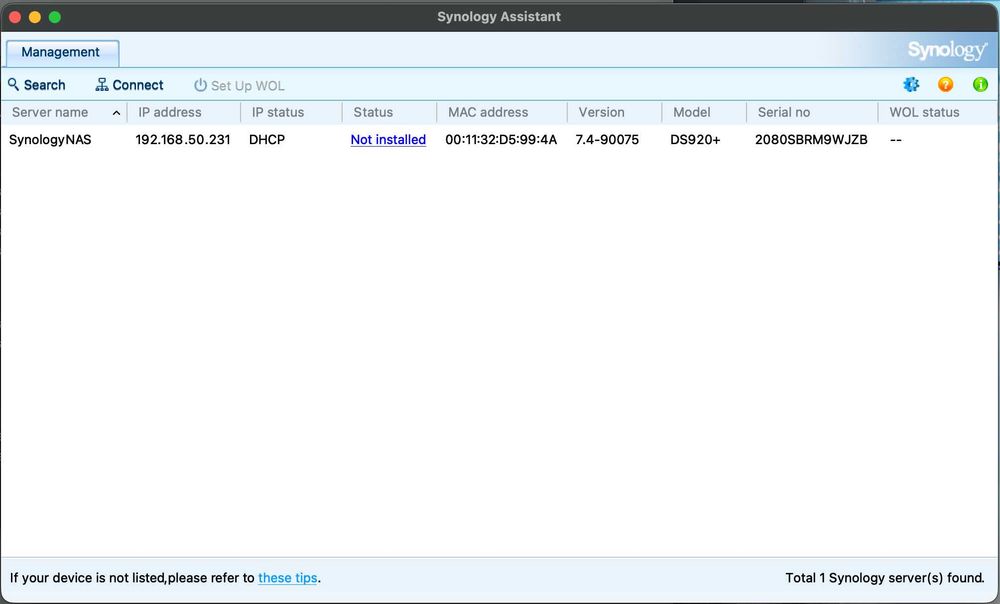Viewport: 1000px width, 604px height.
Task: Open the green info about icon
Action: point(980,84)
